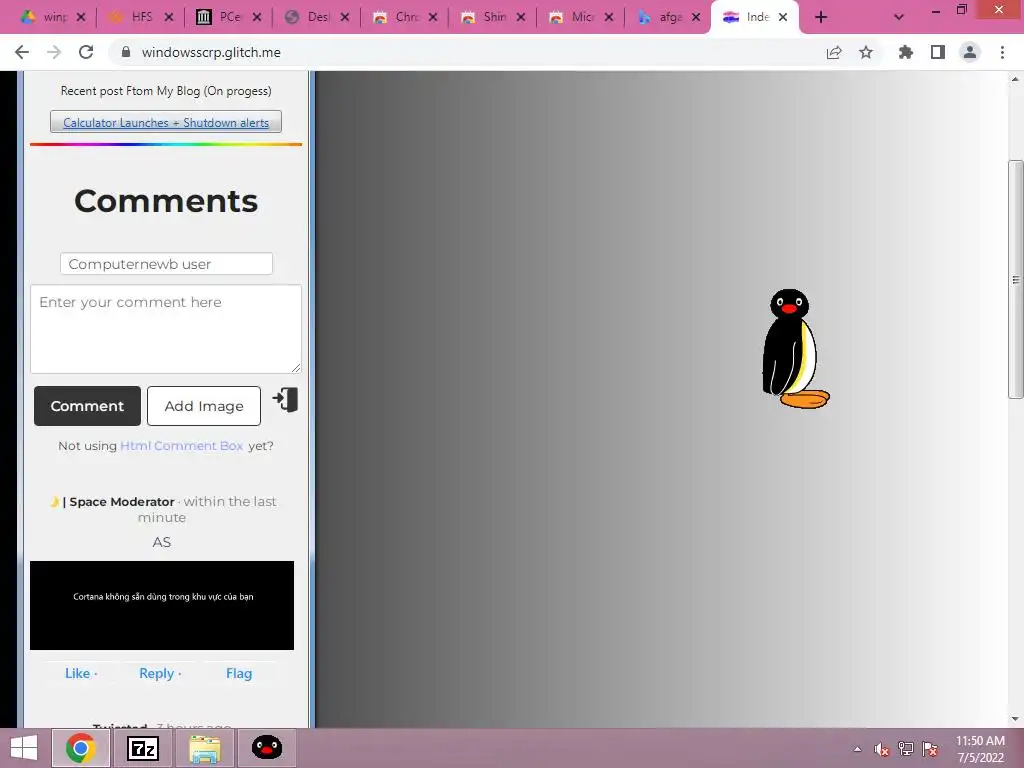Click the Add Image button
This screenshot has width=1024, height=768.
click(204, 406)
